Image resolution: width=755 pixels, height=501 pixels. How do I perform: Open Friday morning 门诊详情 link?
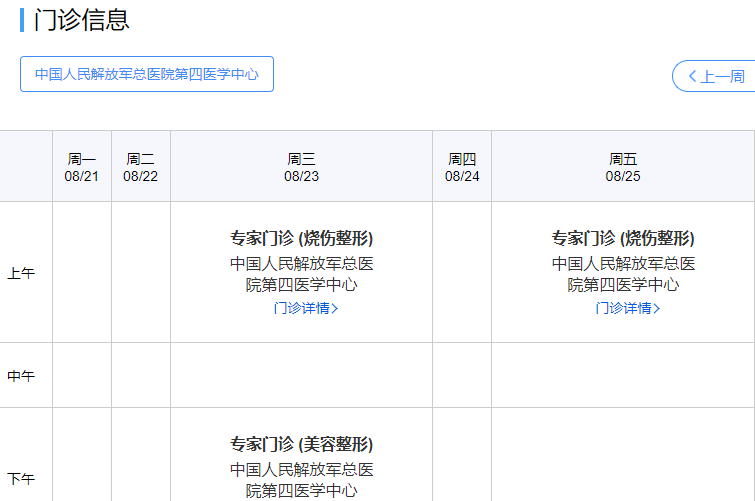tap(623, 308)
